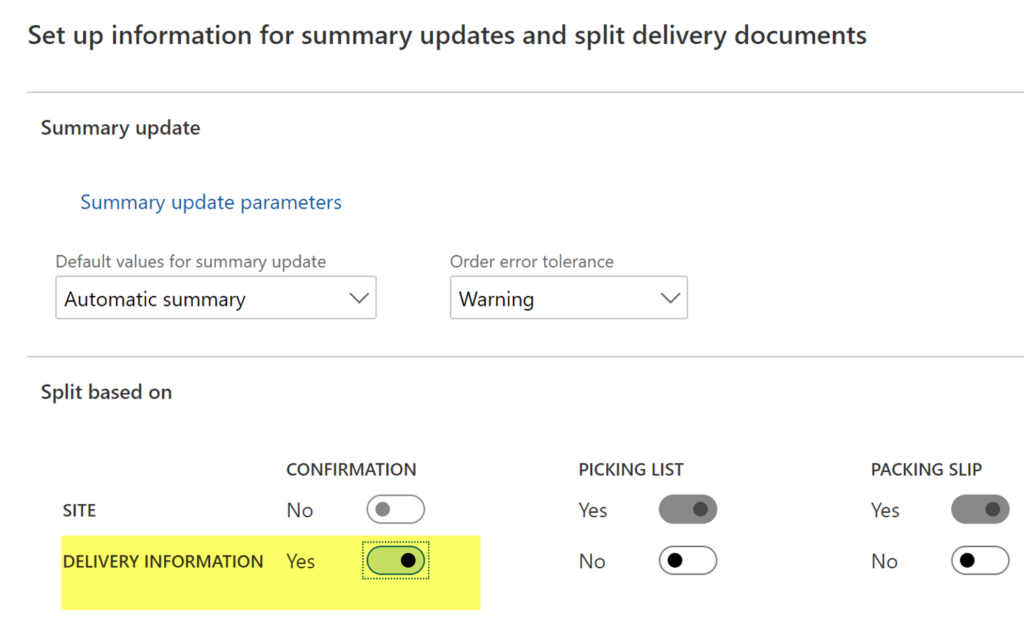This screenshot has height=622, width=1024.
Task: Select the CONFIRMATION column header
Action: pos(351,469)
